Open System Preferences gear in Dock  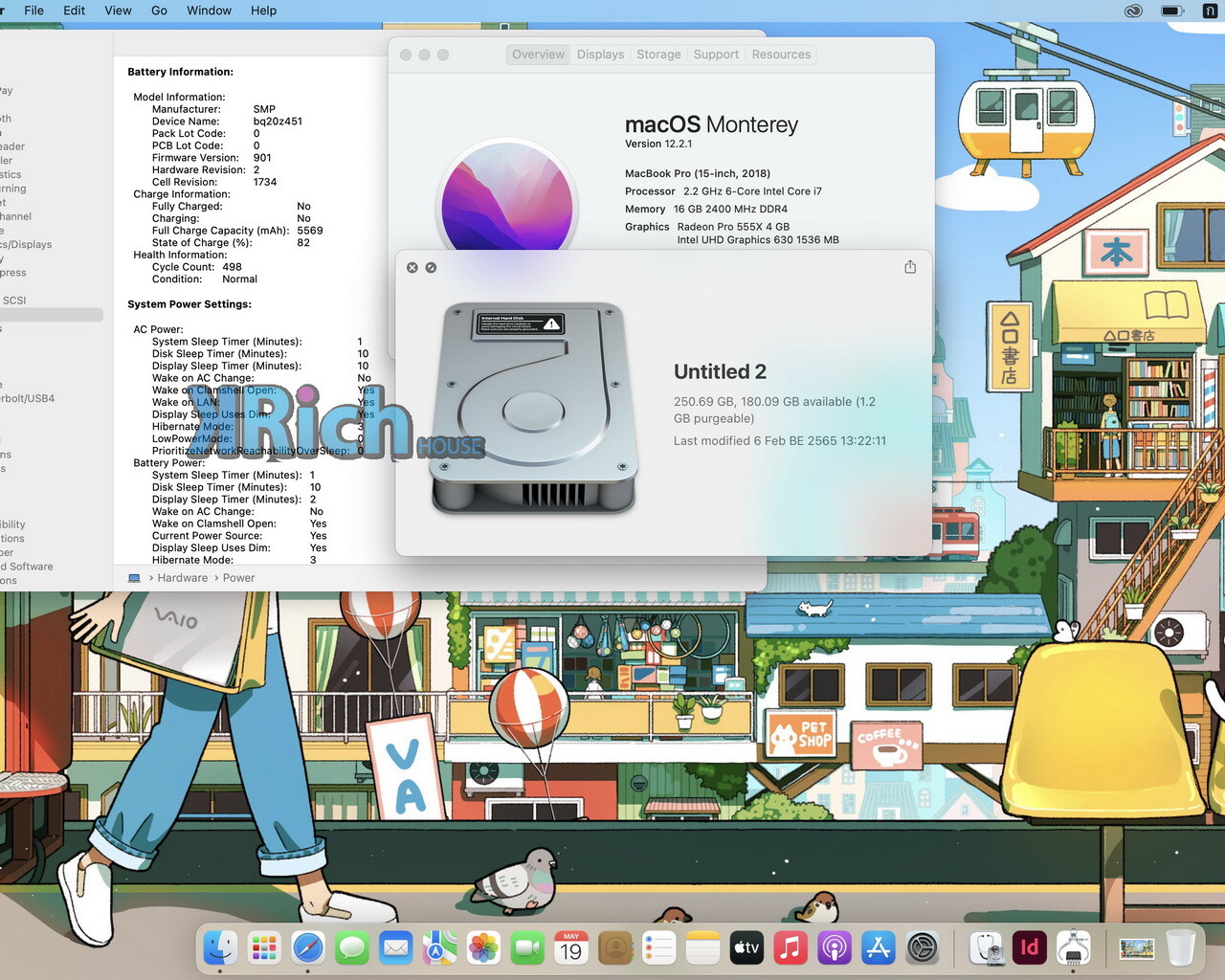point(923,948)
